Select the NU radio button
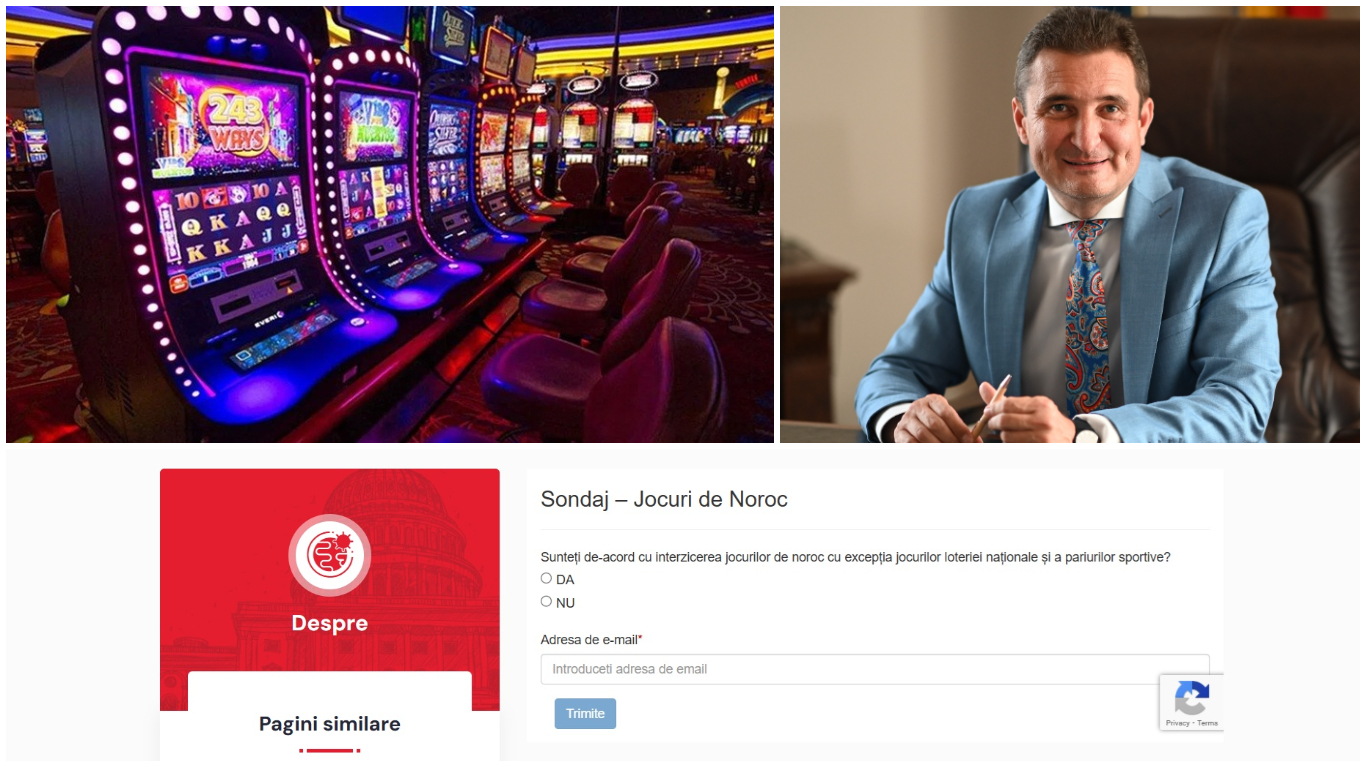The image size is (1366, 767). click(546, 601)
